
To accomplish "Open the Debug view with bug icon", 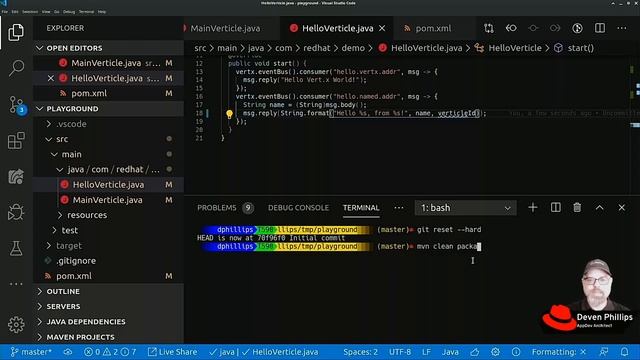I will tap(16, 212).
